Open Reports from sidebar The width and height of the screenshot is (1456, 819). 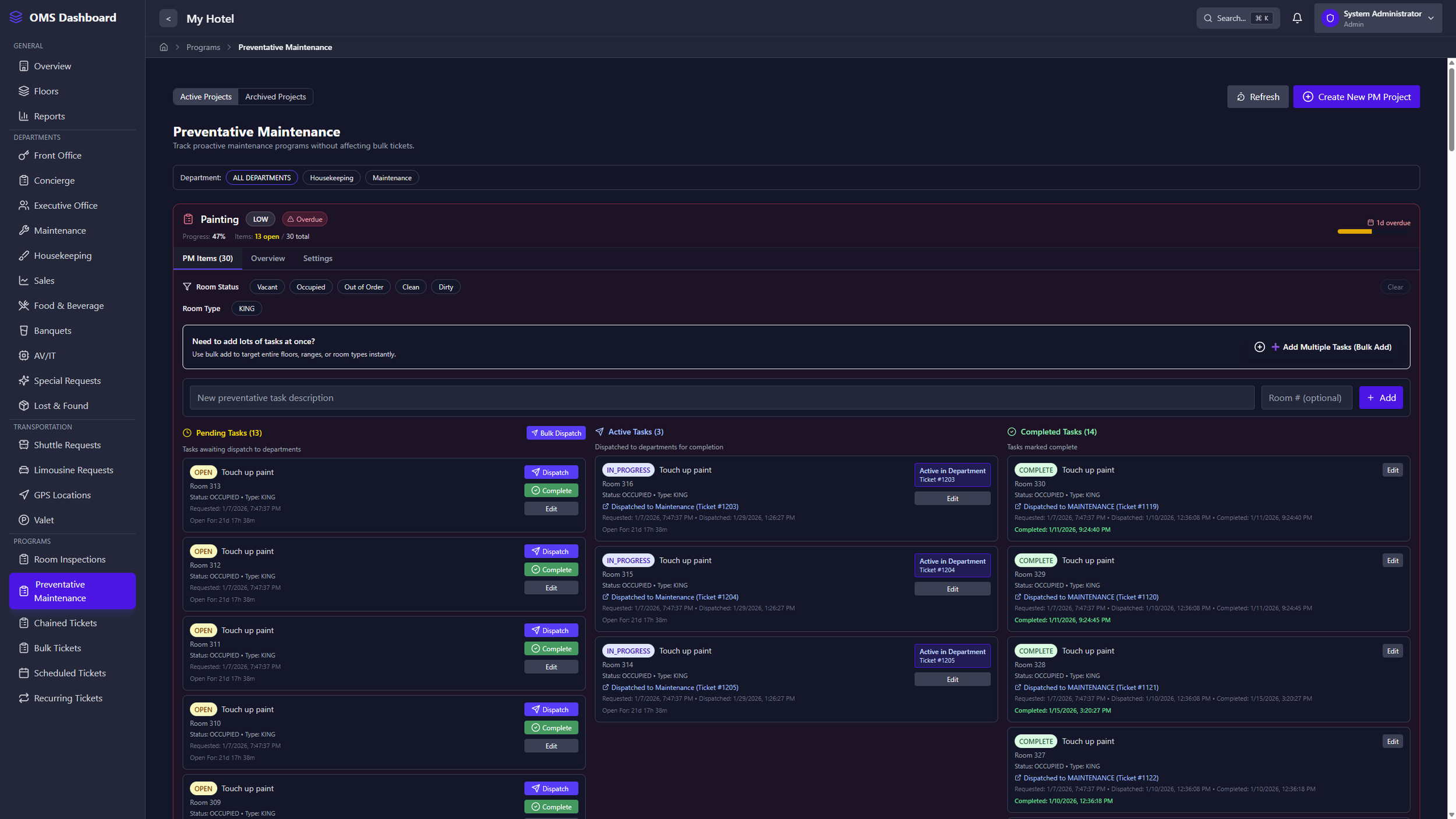click(x=49, y=117)
